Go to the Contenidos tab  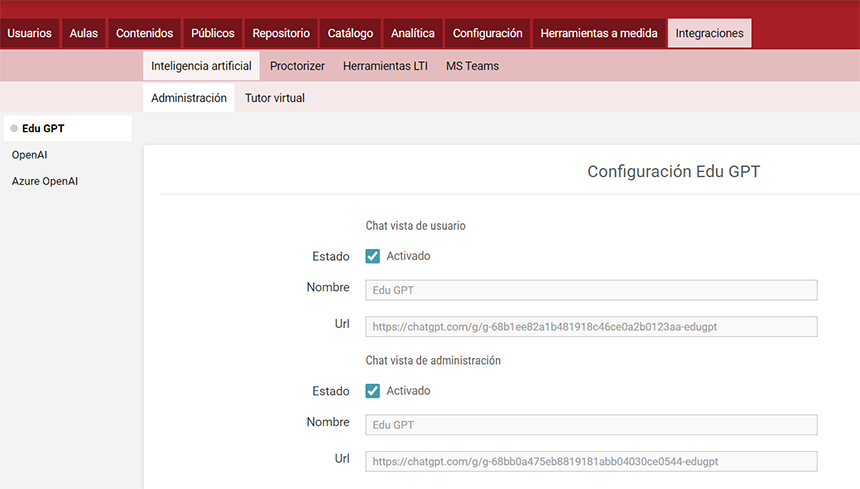pyautogui.click(x=145, y=33)
